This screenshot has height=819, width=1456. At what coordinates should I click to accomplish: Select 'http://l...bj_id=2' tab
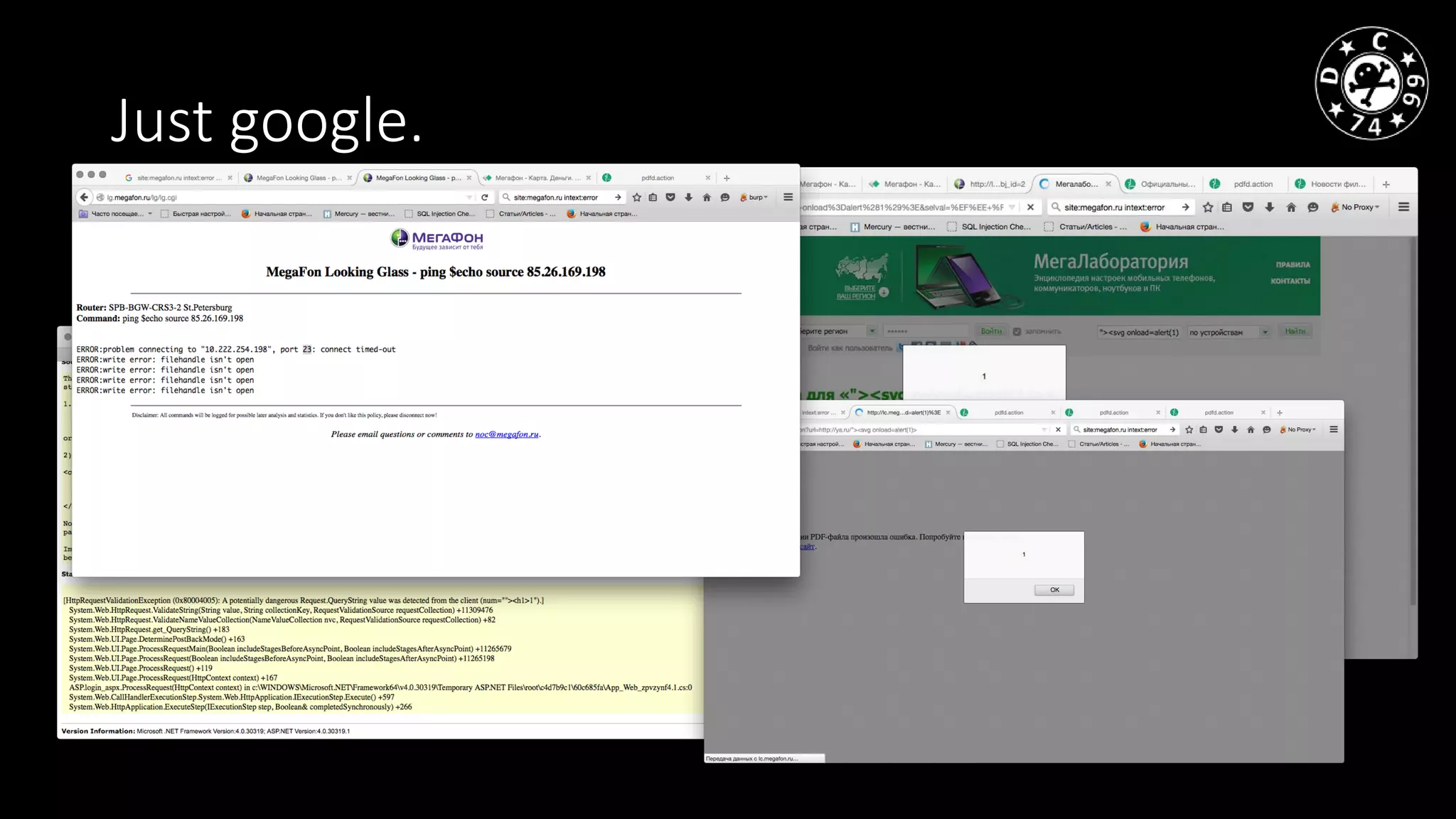(990, 184)
